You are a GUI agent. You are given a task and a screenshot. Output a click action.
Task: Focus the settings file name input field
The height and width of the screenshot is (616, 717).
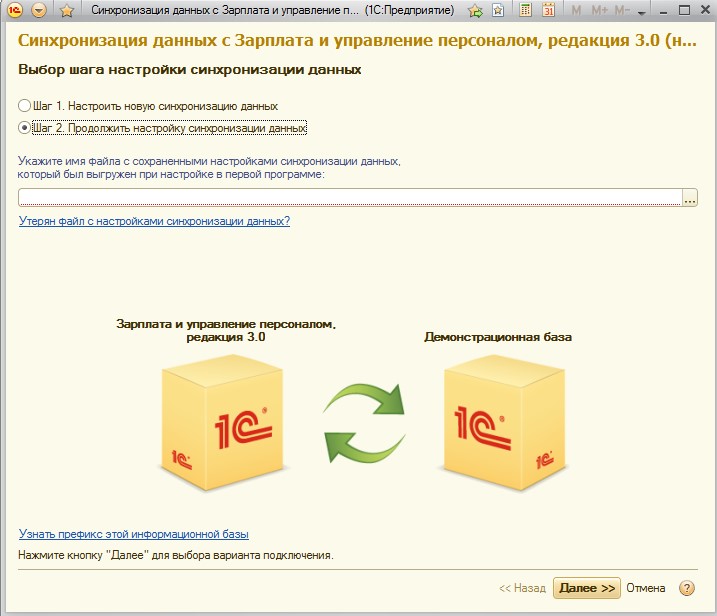(x=350, y=197)
